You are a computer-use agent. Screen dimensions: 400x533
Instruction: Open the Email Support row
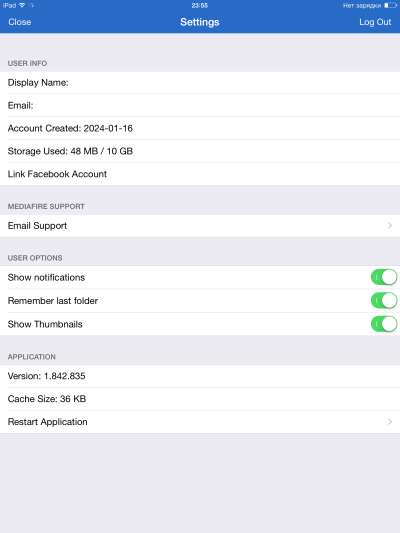coord(200,226)
